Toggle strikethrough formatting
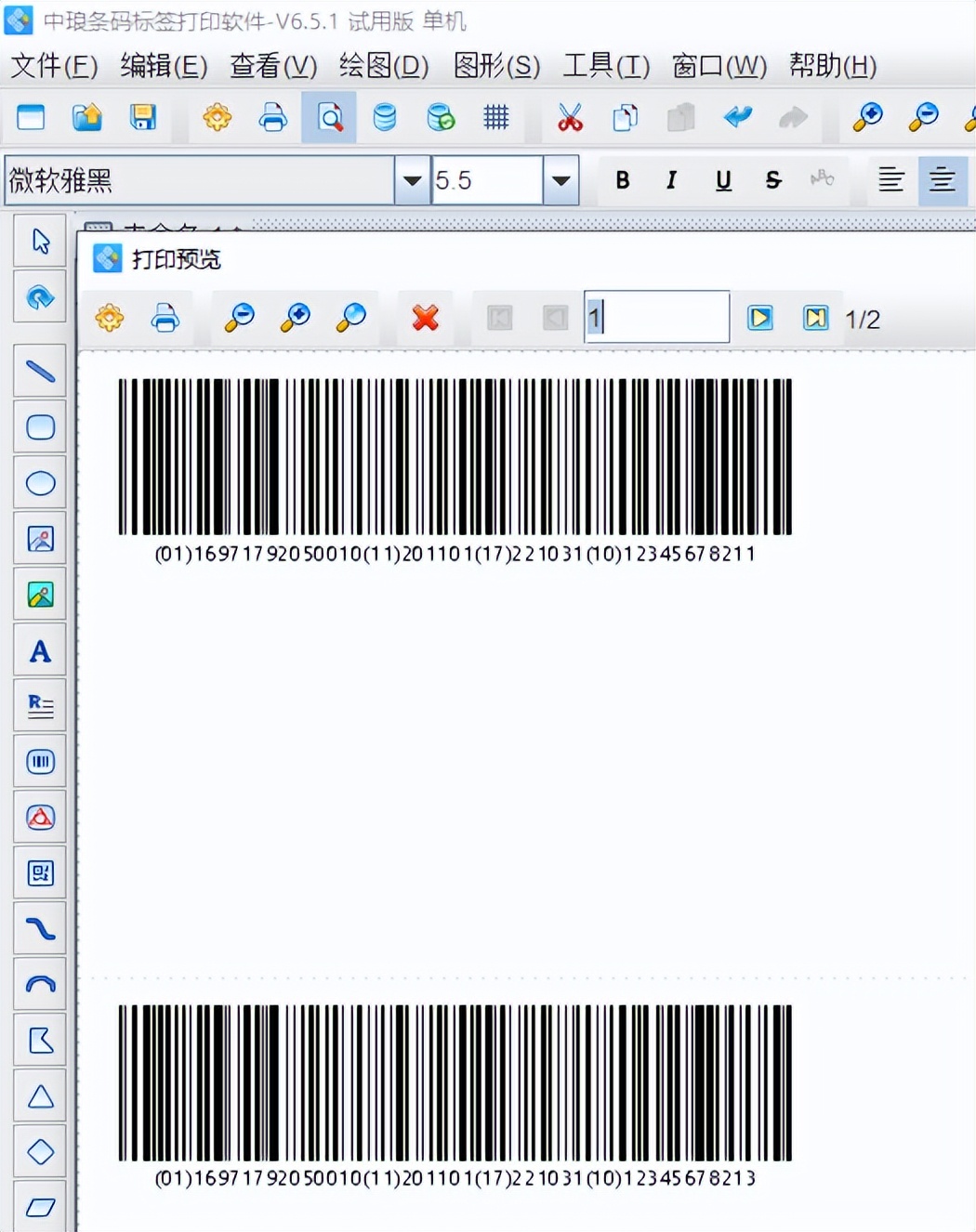The image size is (976, 1232). 773,180
